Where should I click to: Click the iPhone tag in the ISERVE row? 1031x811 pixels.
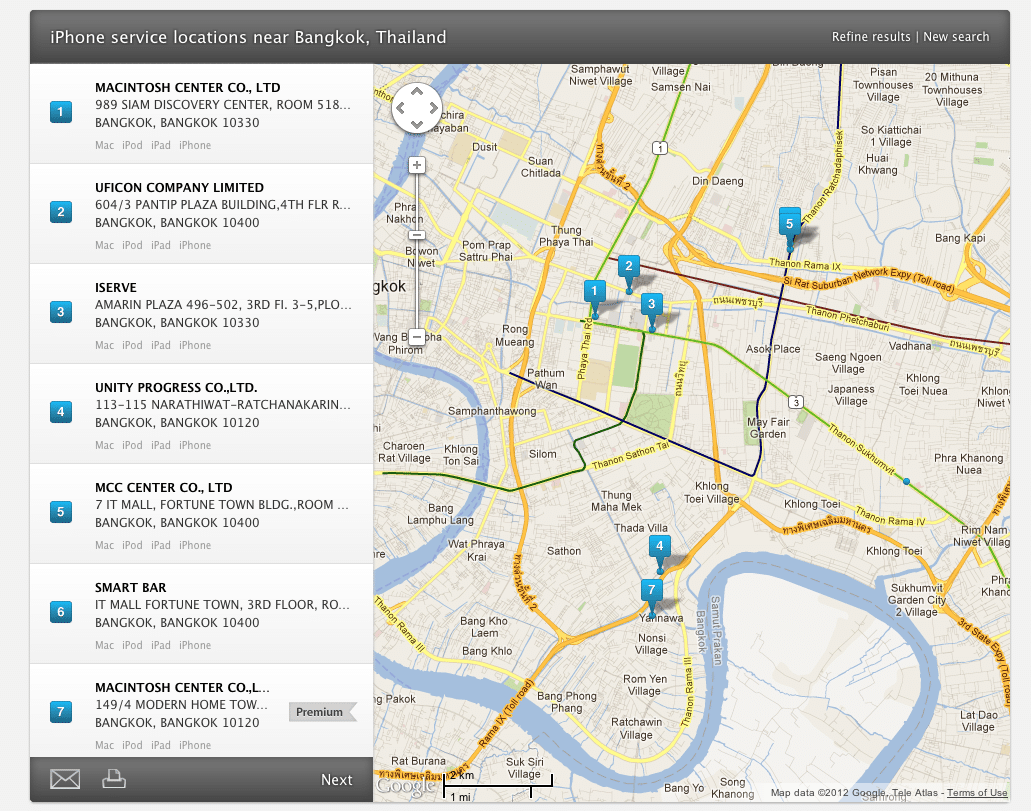(x=195, y=345)
